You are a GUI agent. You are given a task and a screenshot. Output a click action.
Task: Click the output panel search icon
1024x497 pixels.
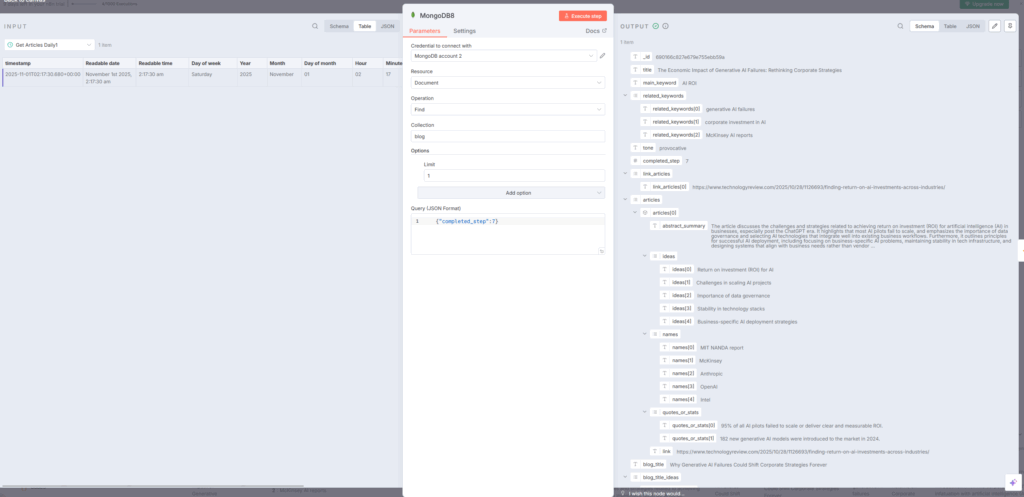coord(902,26)
